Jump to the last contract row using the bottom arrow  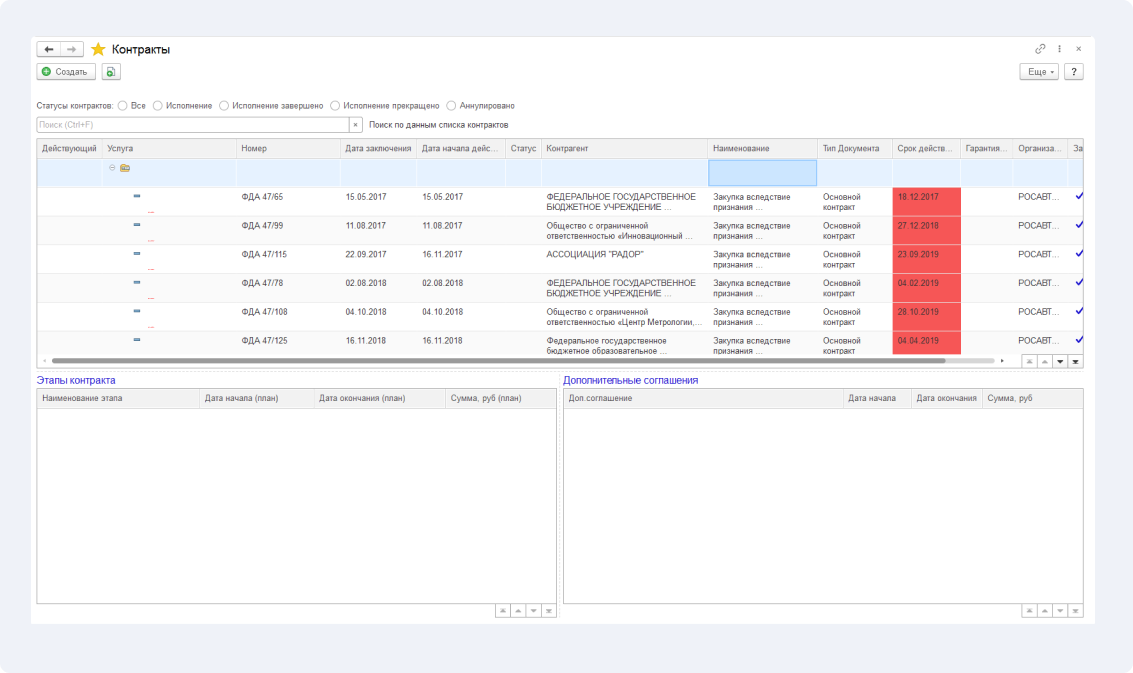(x=1075, y=361)
